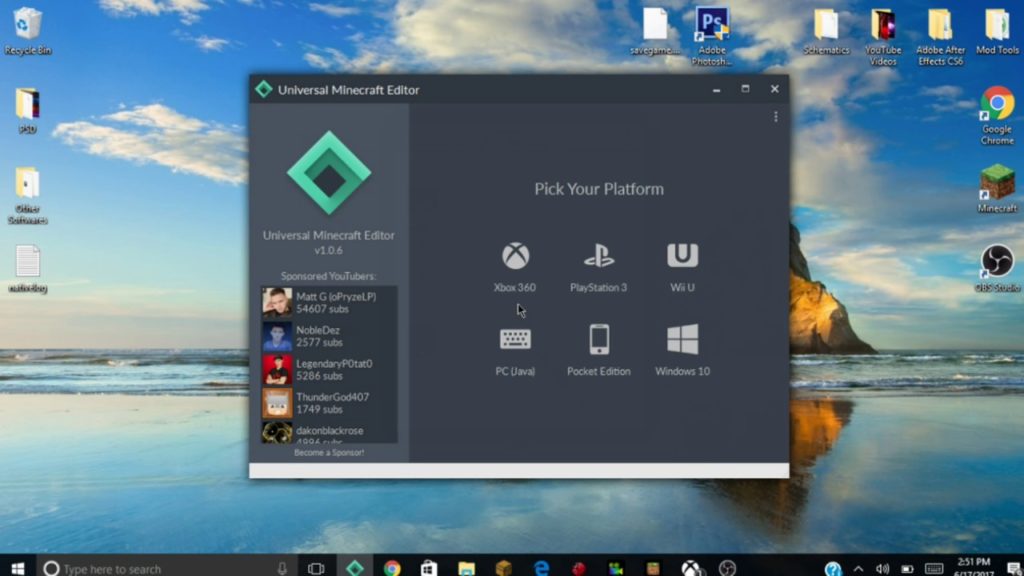
Task: Select the PC (Java) keyboard icon
Action: 515,339
